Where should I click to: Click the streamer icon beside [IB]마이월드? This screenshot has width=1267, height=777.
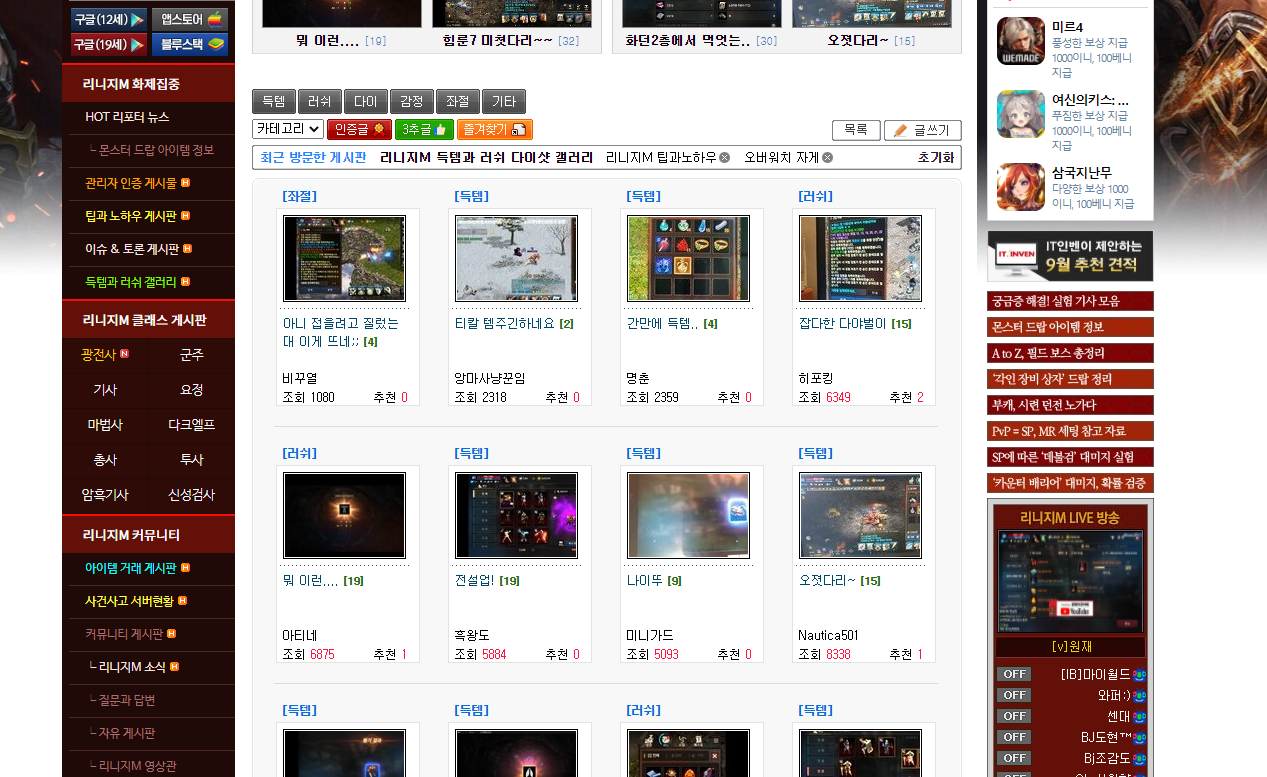(x=1140, y=675)
